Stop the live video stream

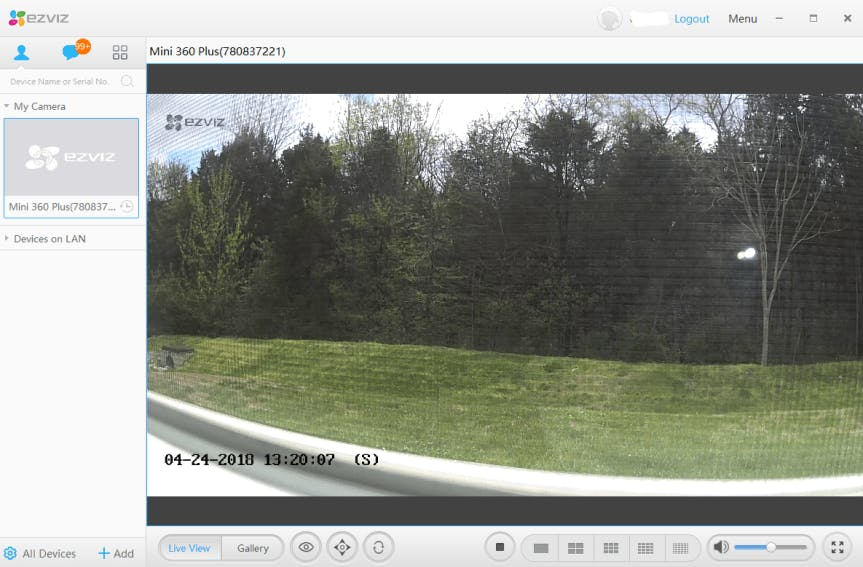click(x=500, y=547)
